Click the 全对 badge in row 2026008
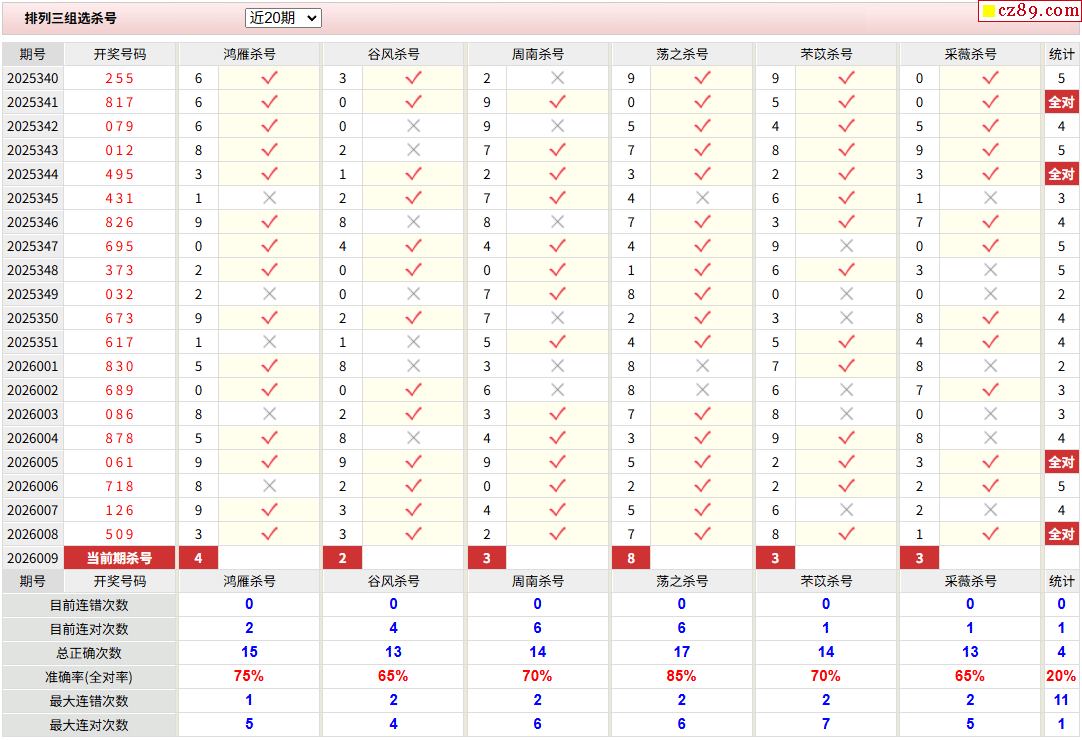The width and height of the screenshot is (1082, 740). [1061, 534]
